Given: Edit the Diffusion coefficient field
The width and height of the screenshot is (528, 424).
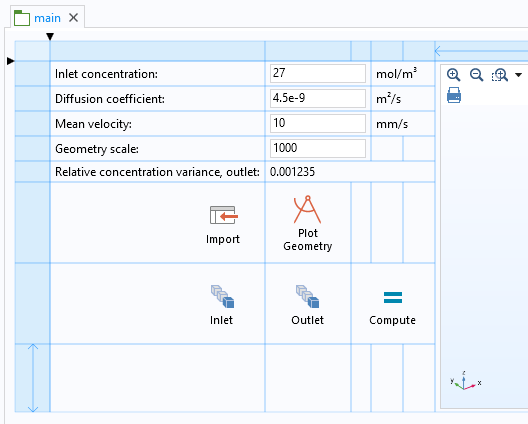Looking at the screenshot, I should point(318,98).
